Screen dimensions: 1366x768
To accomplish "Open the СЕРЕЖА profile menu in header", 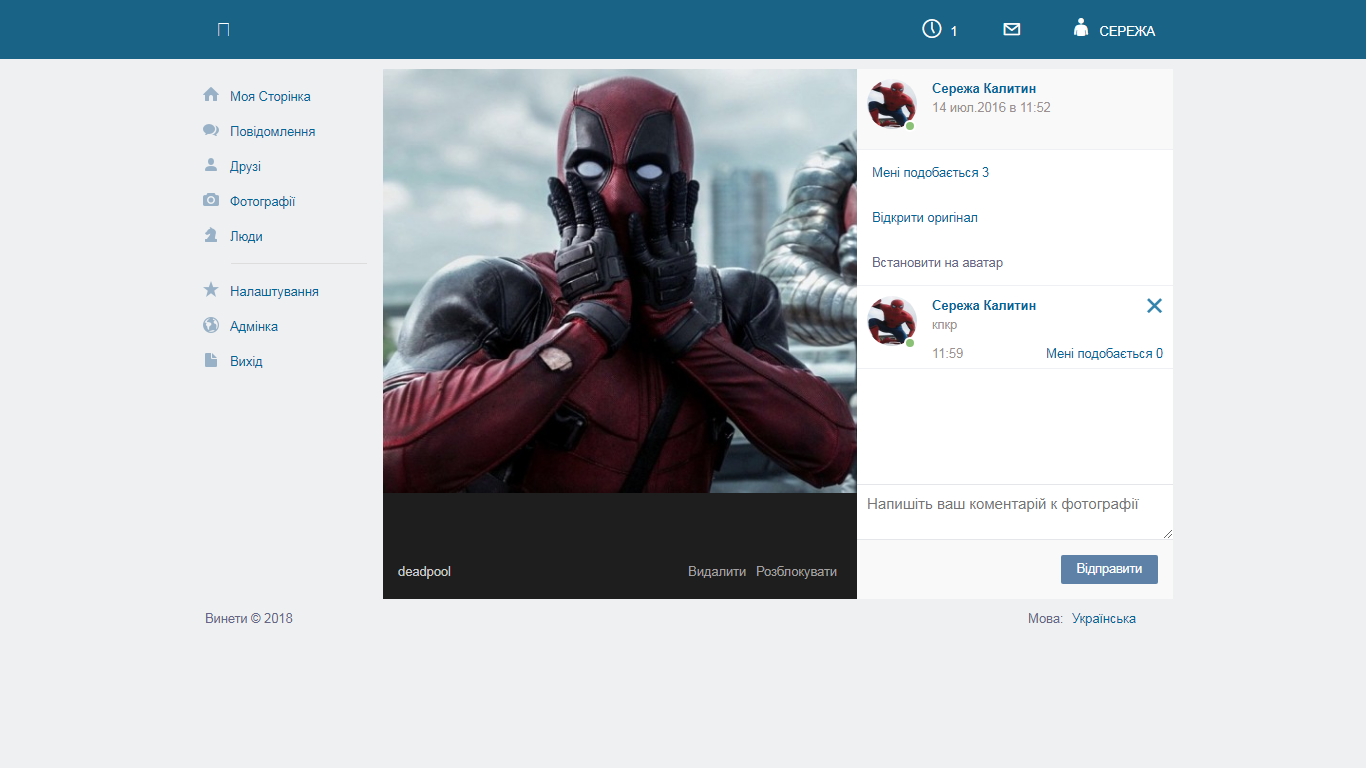I will [1127, 31].
